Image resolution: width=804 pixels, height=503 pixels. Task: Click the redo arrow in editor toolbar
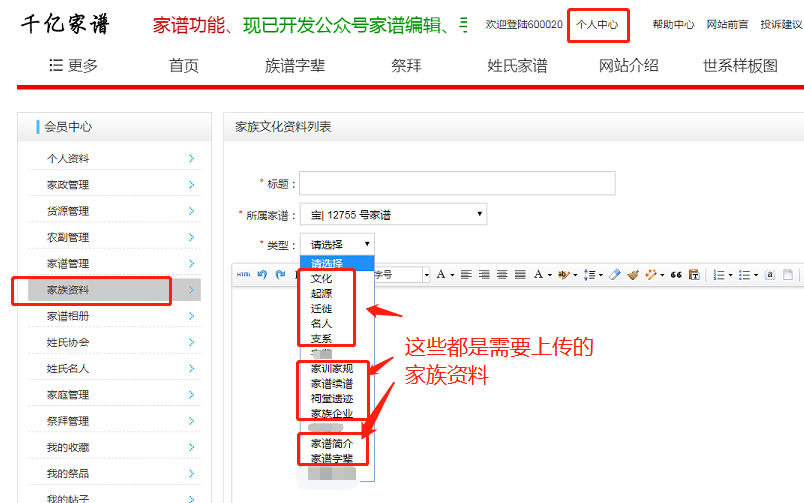(x=280, y=275)
